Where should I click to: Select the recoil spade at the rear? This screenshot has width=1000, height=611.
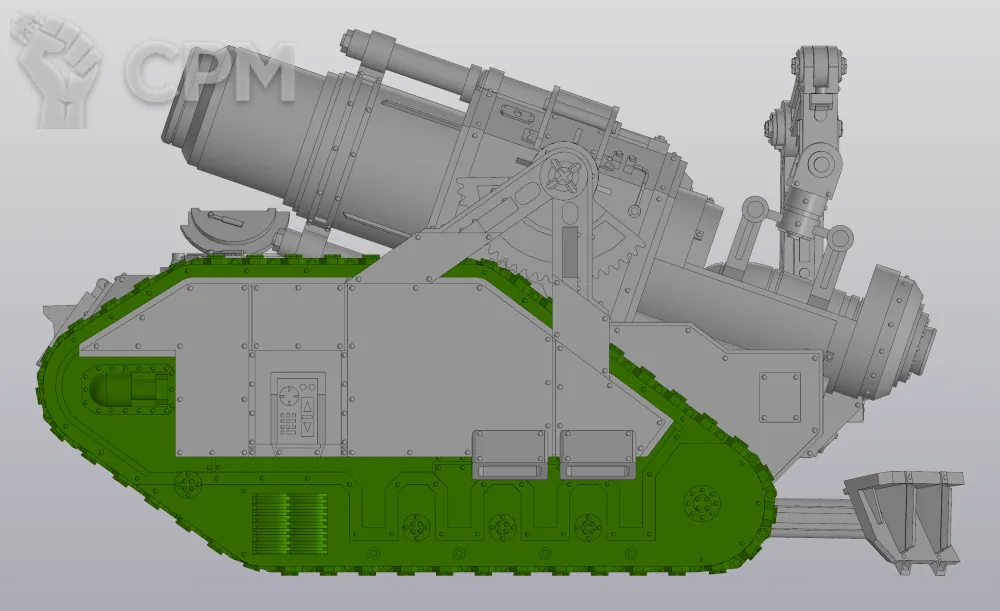pos(905,522)
